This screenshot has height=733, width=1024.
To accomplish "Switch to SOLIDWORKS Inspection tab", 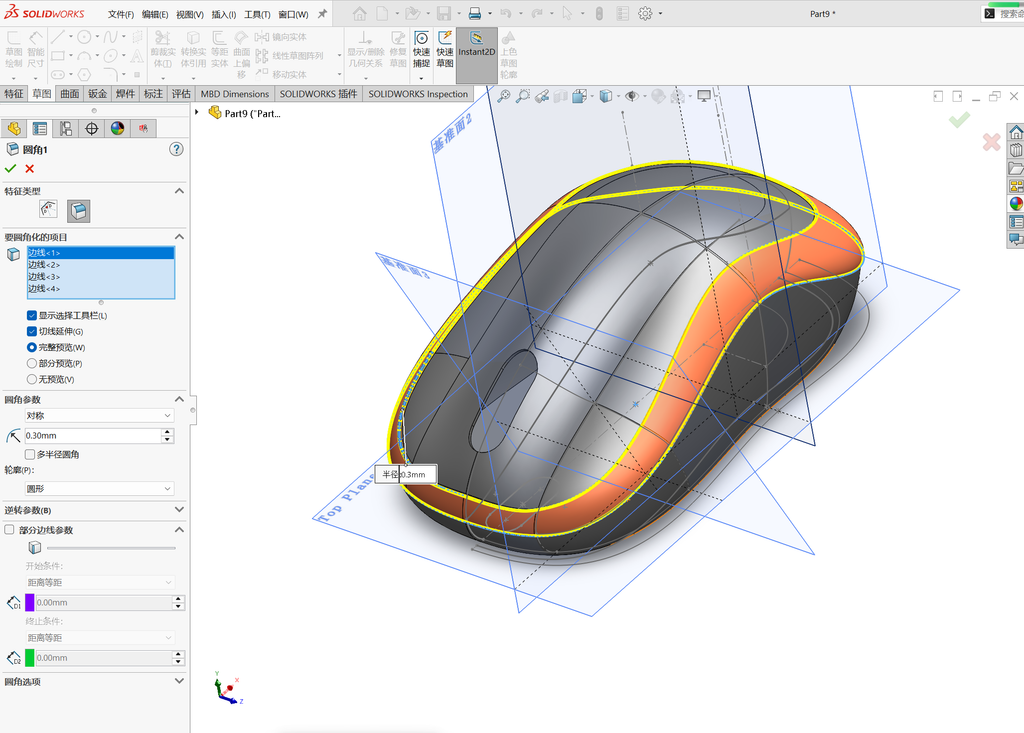I will coord(418,94).
